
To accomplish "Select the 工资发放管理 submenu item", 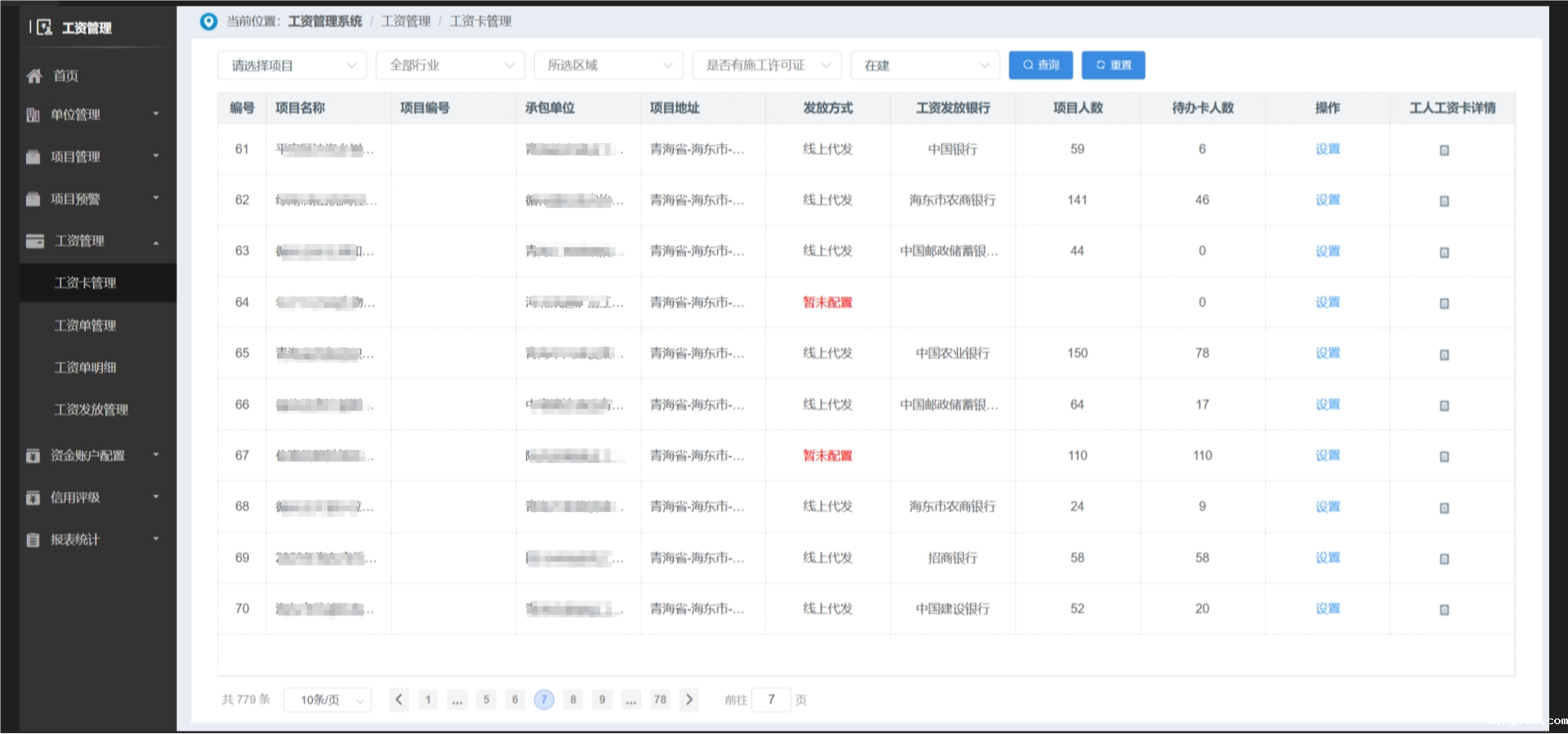I will (x=98, y=410).
